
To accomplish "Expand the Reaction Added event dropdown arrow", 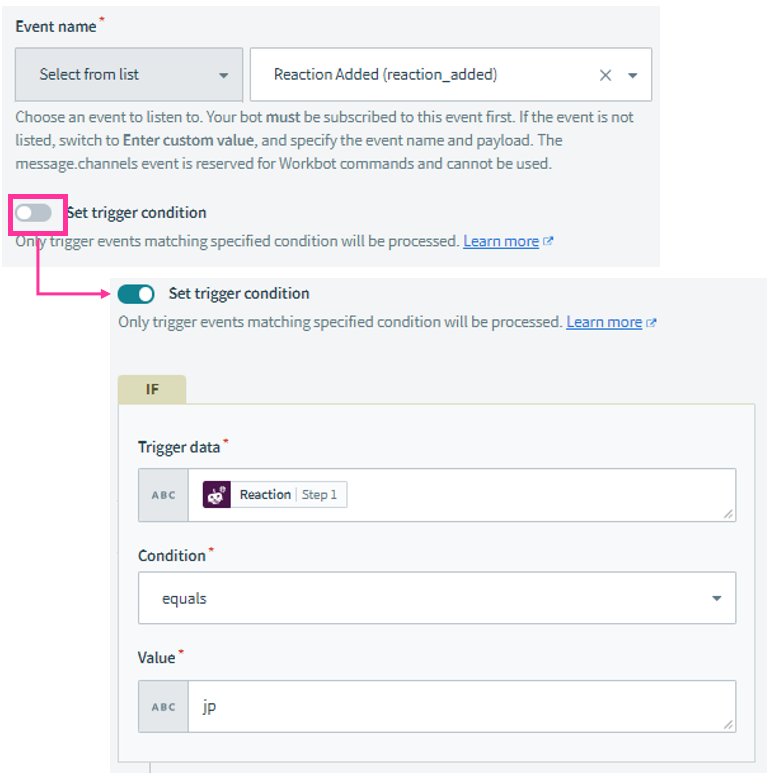I will [633, 75].
